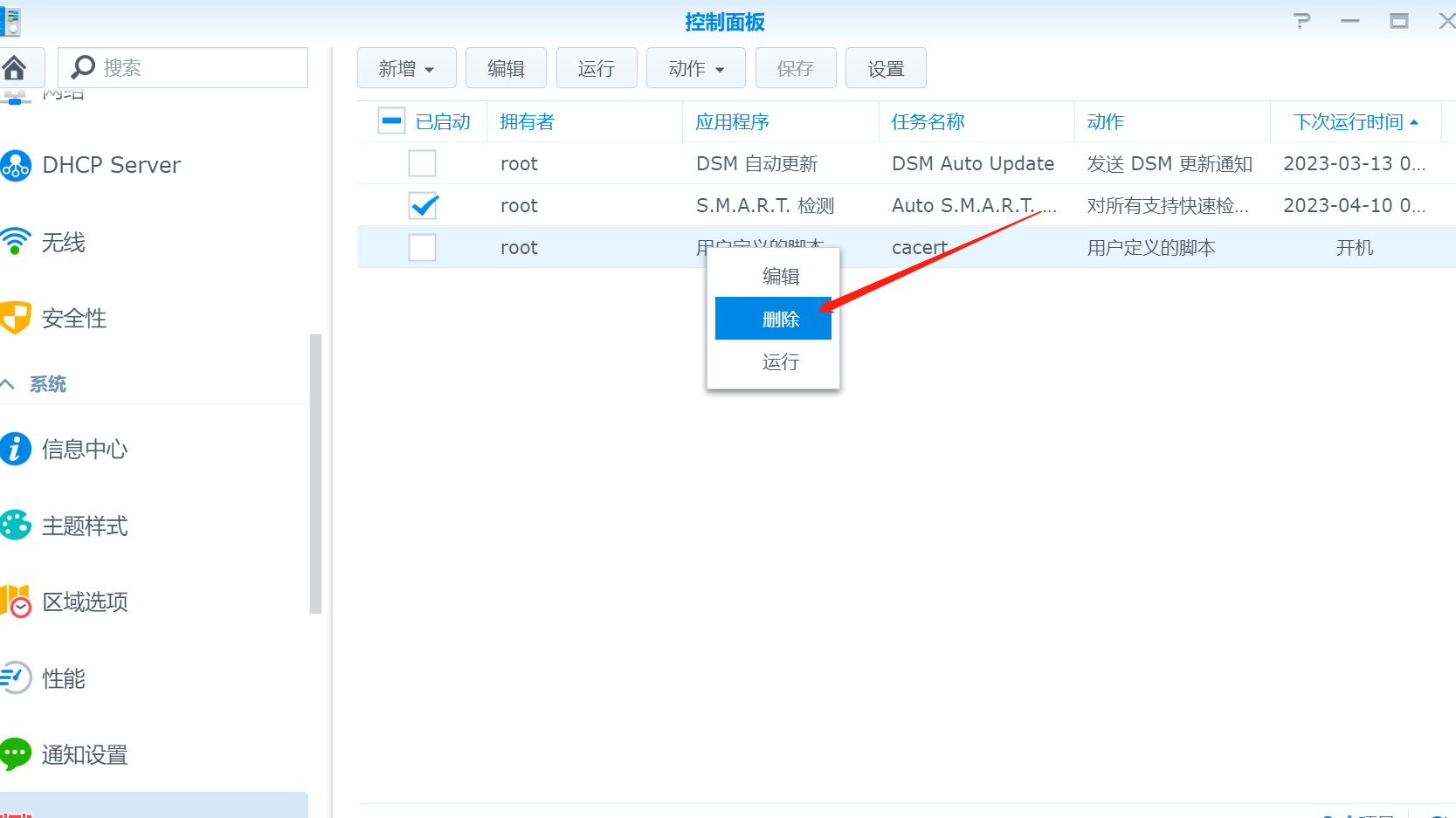1456x818 pixels.
Task: Click root owner in DSM Auto Update row
Action: pyautogui.click(x=519, y=163)
